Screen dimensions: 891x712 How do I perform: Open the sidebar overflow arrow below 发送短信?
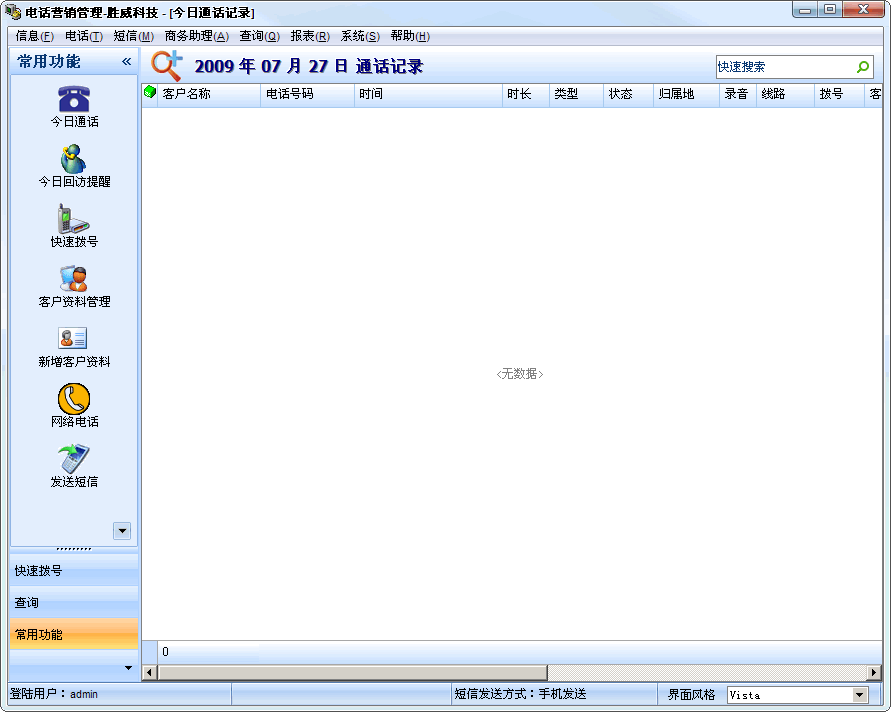122,531
